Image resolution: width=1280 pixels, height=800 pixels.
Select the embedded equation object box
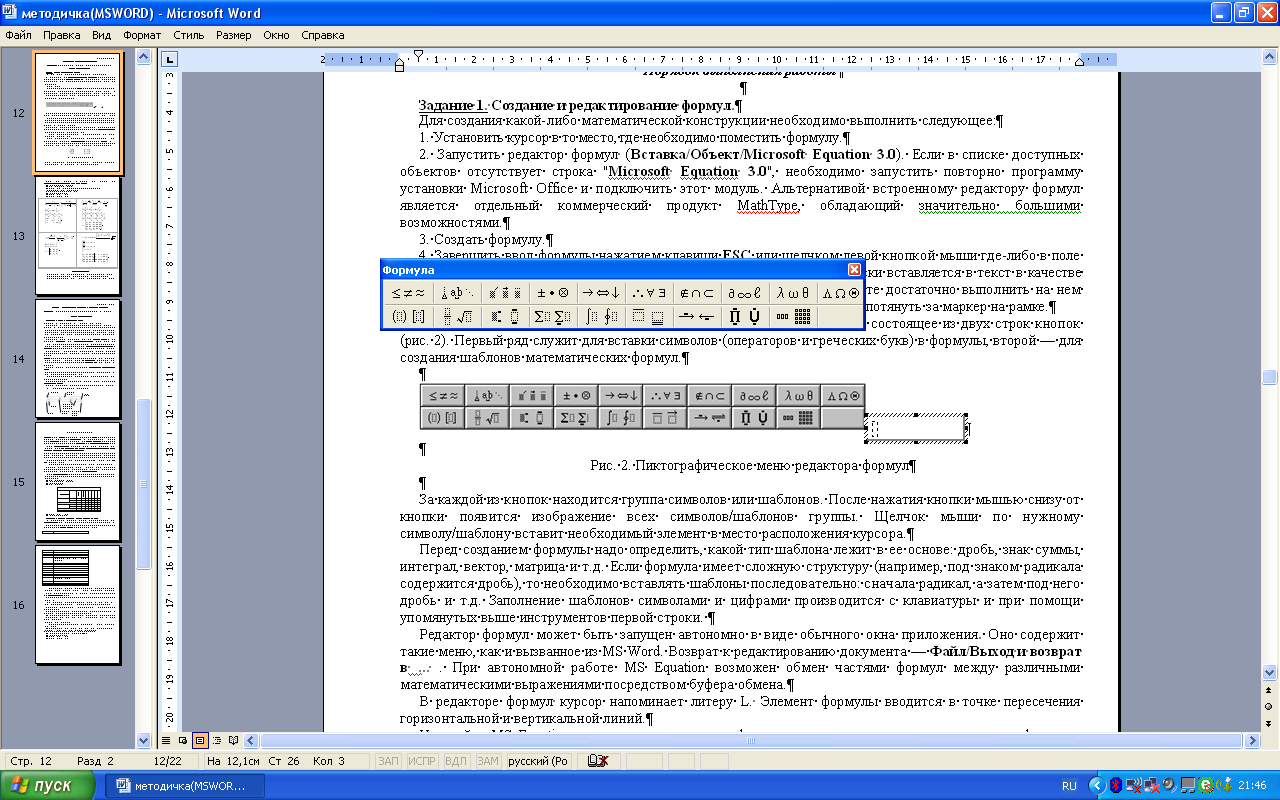(917, 429)
